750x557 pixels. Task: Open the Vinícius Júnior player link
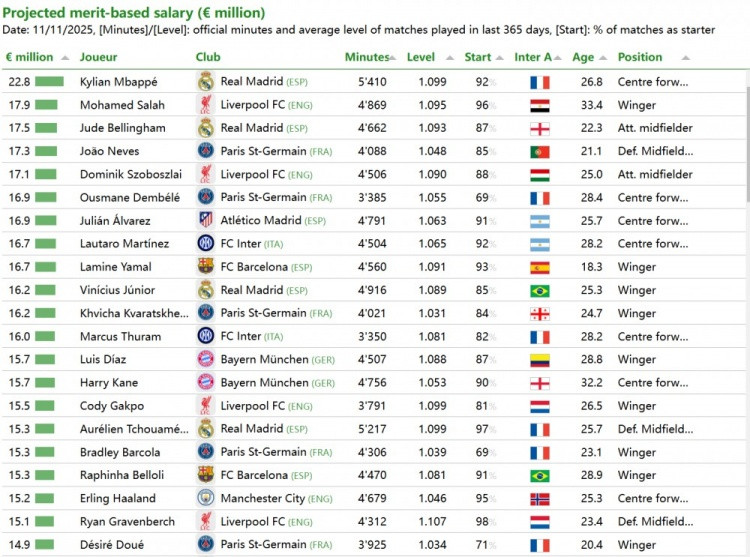tap(117, 290)
